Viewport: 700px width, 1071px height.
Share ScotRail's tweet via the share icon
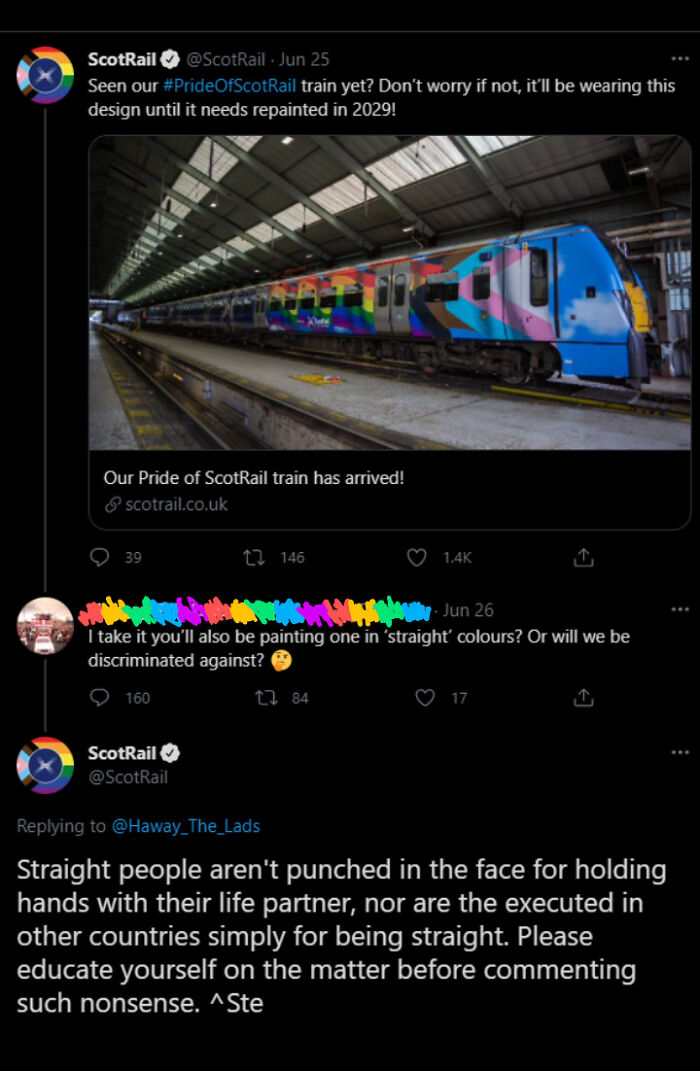[584, 558]
